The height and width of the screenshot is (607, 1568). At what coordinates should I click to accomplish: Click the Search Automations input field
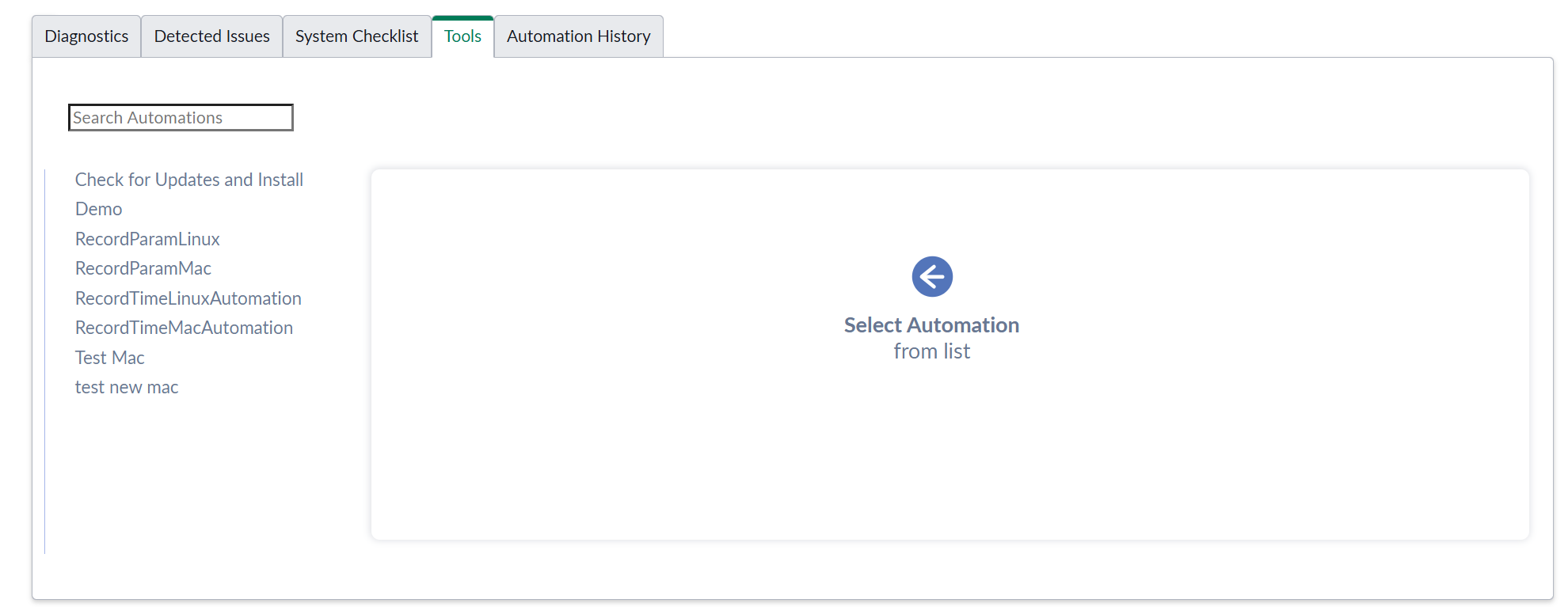point(181,118)
